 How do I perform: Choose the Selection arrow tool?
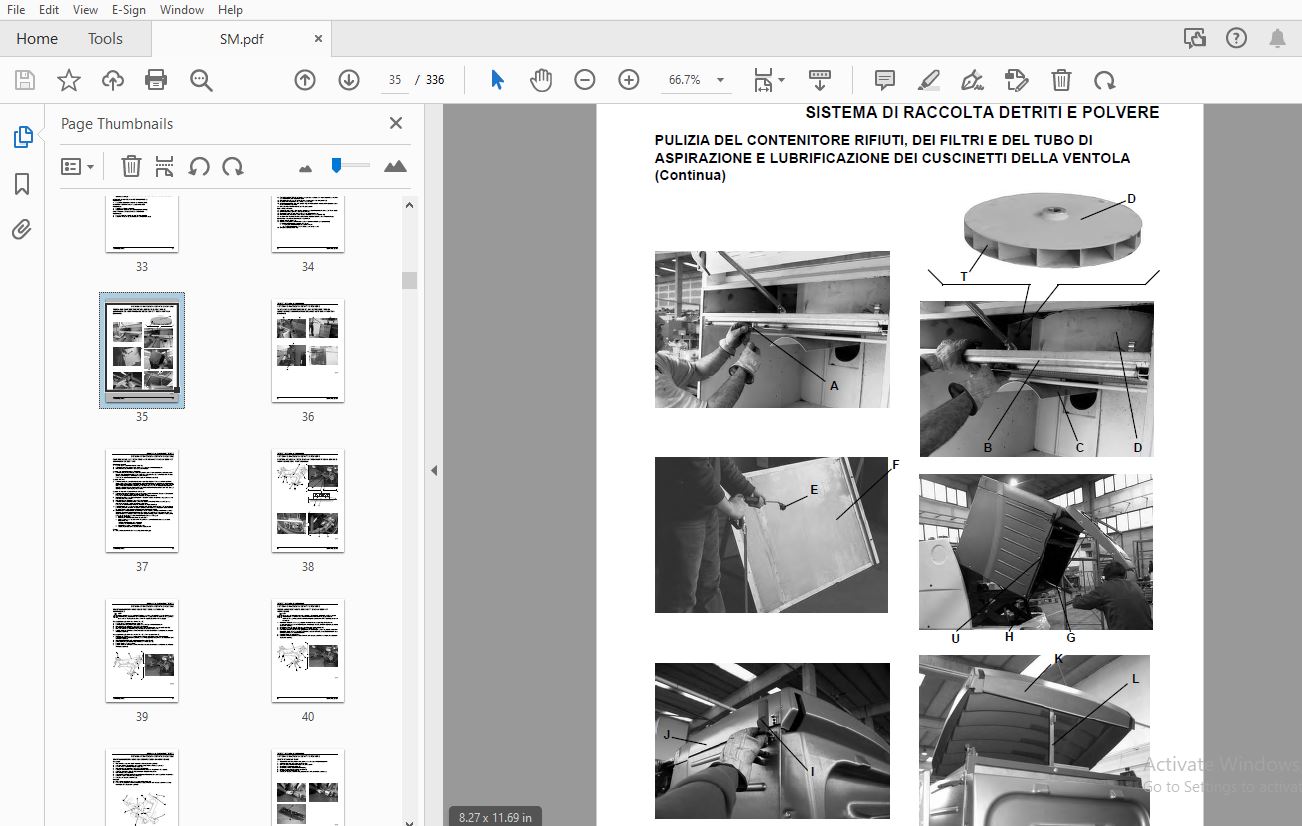coord(497,80)
